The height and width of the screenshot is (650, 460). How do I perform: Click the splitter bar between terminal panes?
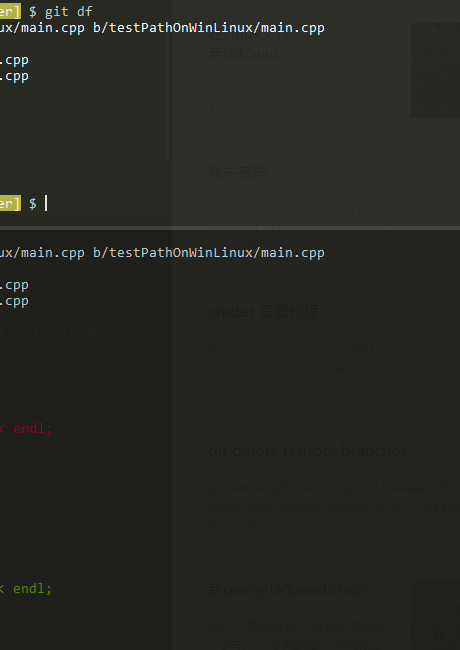pos(230,228)
